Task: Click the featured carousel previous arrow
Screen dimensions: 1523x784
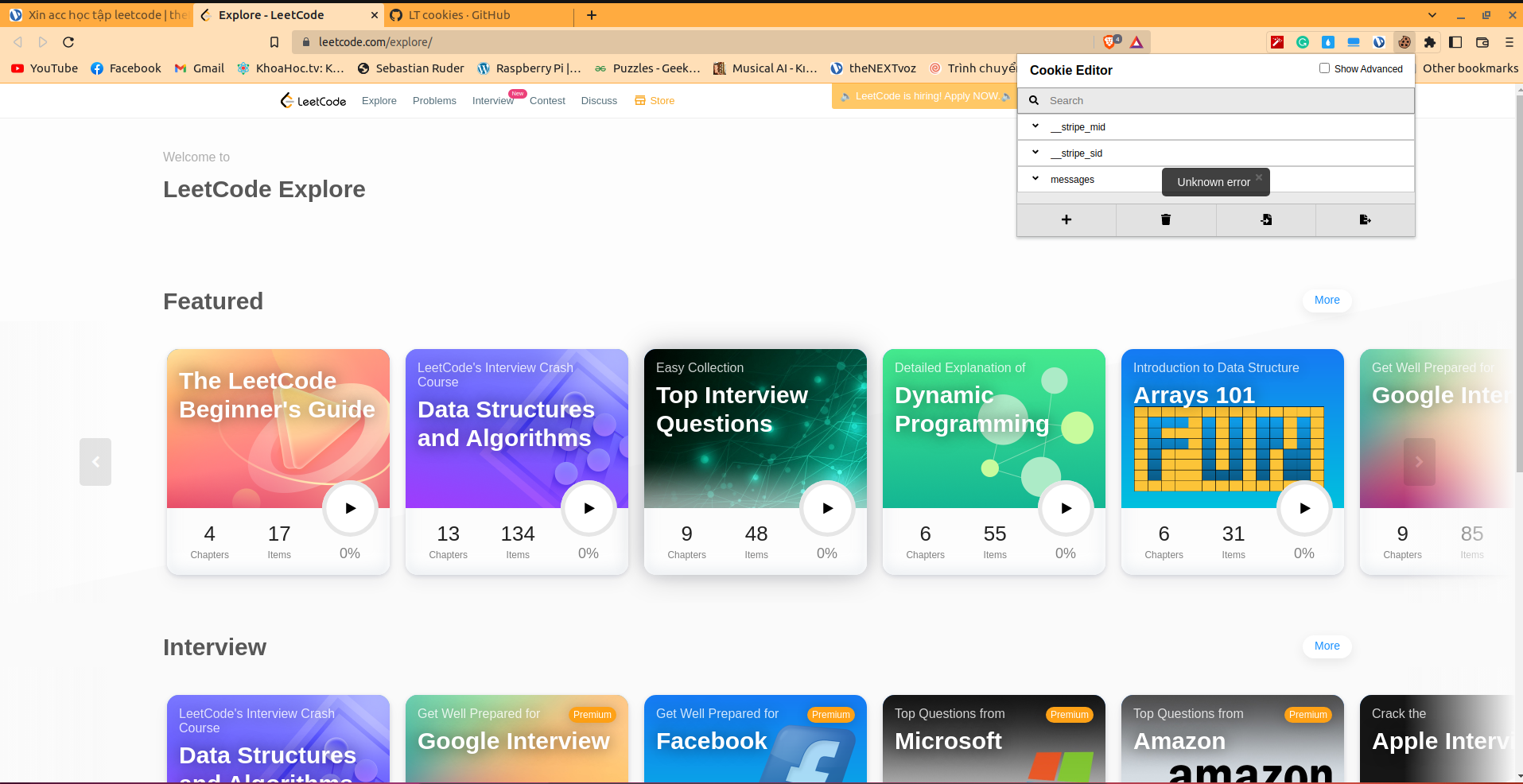Action: point(95,462)
